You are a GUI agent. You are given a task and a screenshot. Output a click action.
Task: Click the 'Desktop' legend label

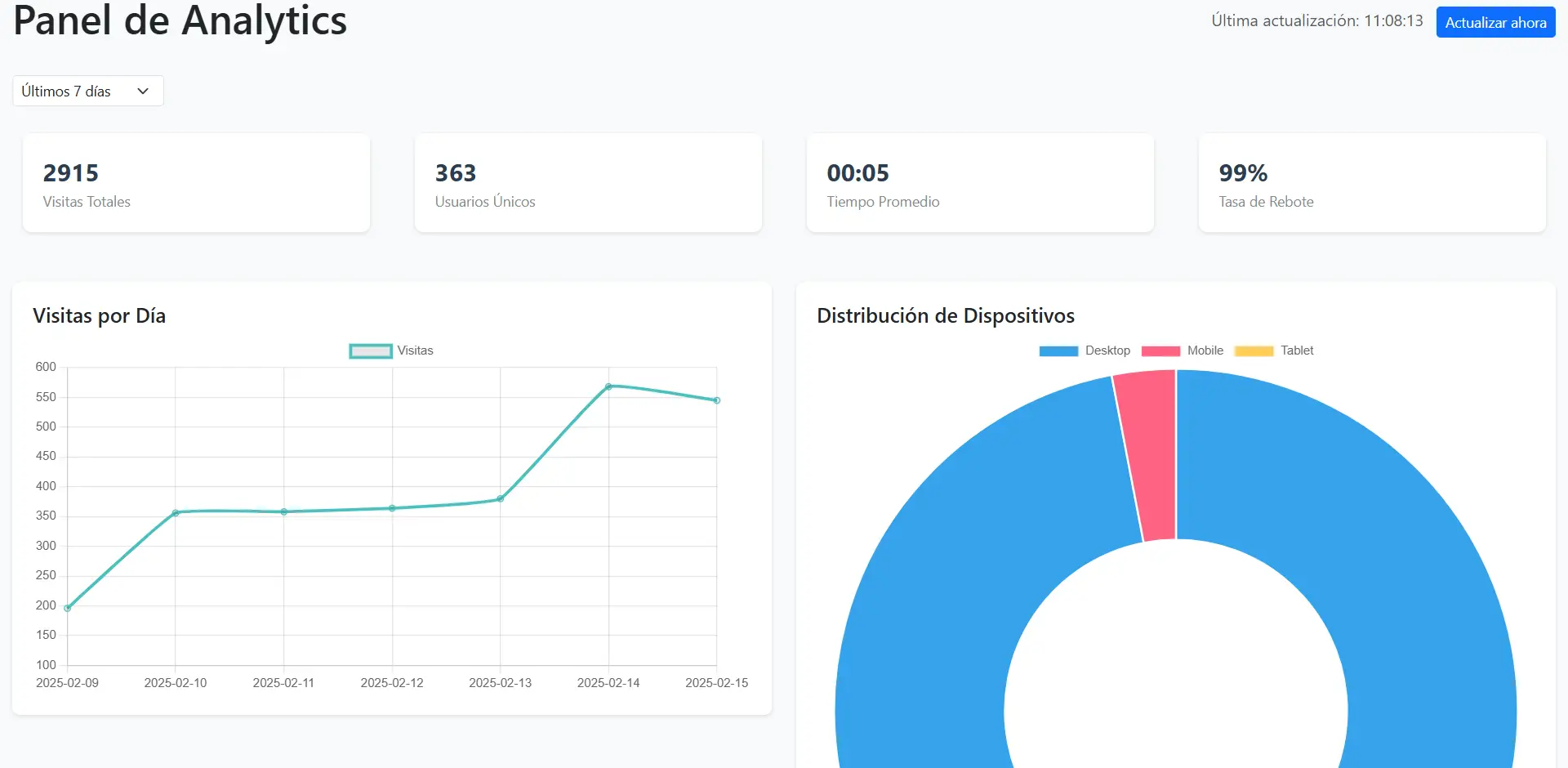click(1107, 351)
